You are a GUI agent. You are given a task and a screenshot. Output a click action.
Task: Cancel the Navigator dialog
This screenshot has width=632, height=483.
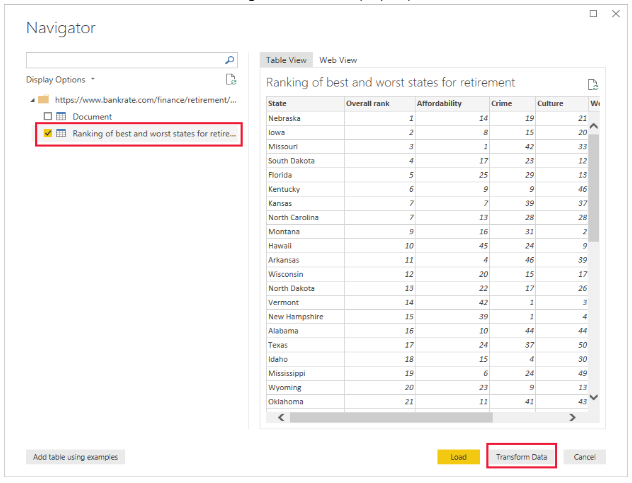point(584,457)
